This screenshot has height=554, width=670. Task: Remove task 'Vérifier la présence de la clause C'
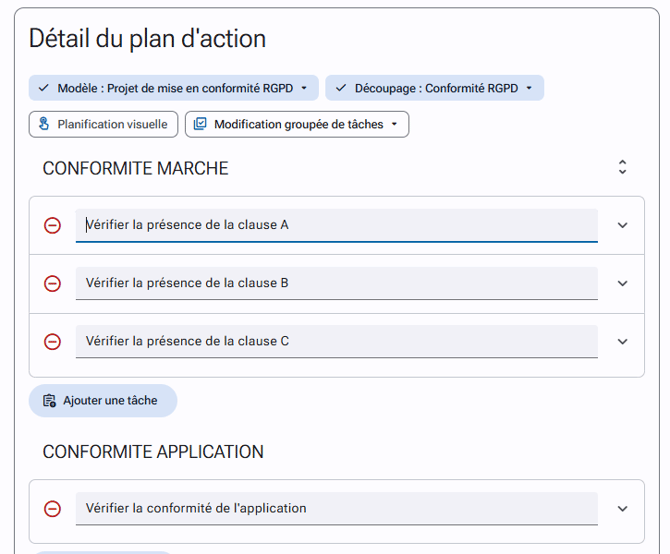click(52, 341)
